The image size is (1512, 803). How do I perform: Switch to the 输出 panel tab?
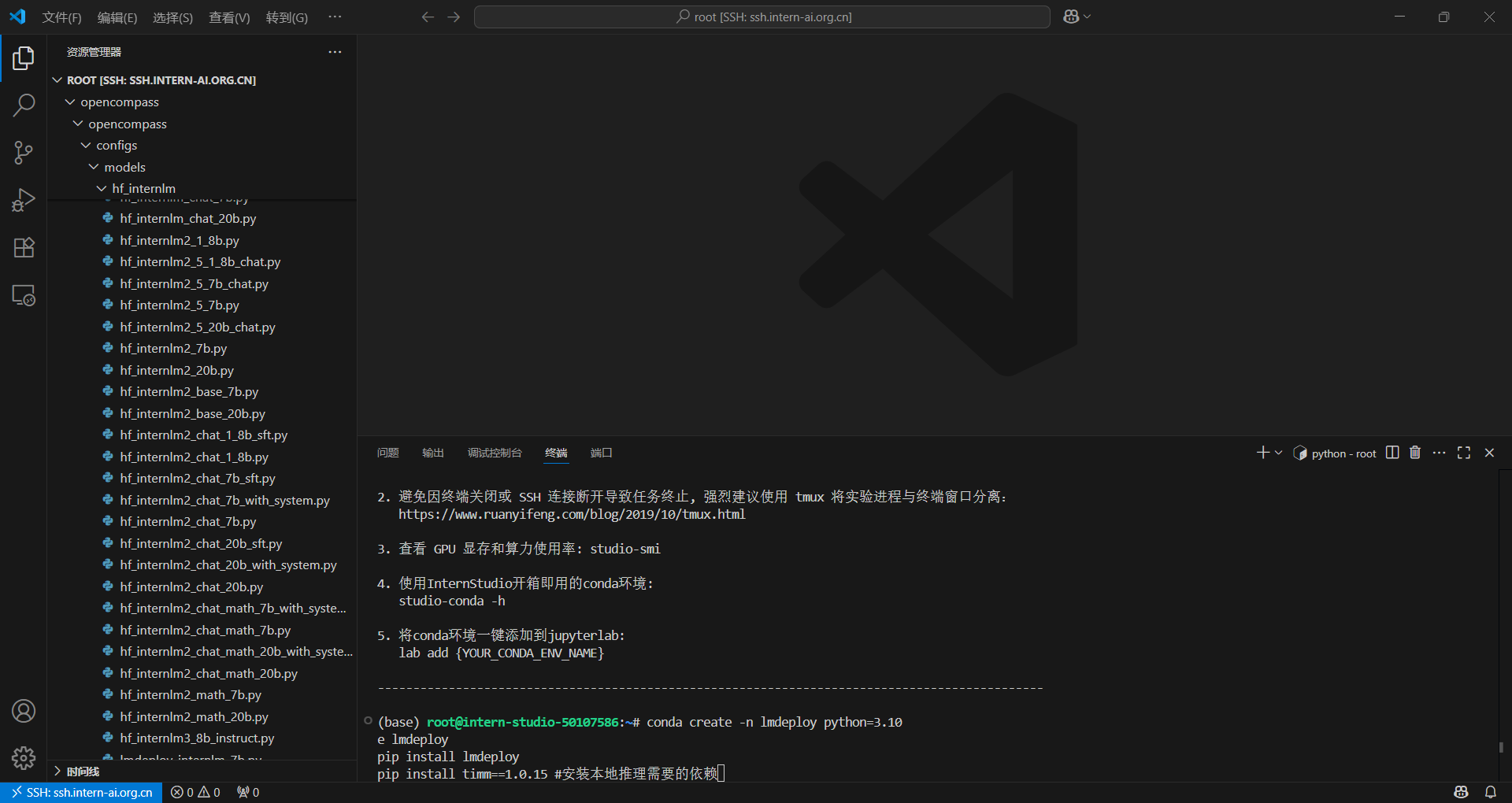point(432,453)
